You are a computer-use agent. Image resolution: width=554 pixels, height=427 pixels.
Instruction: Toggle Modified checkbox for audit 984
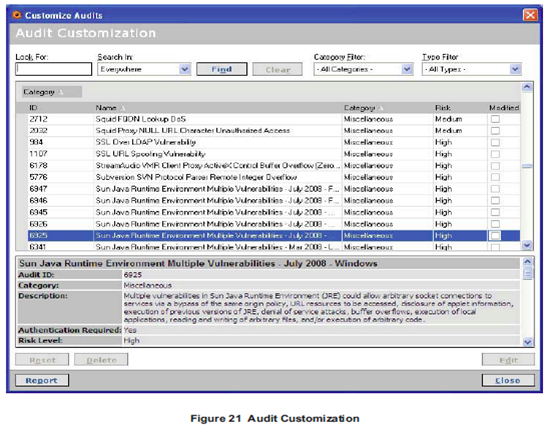pyautogui.click(x=495, y=142)
